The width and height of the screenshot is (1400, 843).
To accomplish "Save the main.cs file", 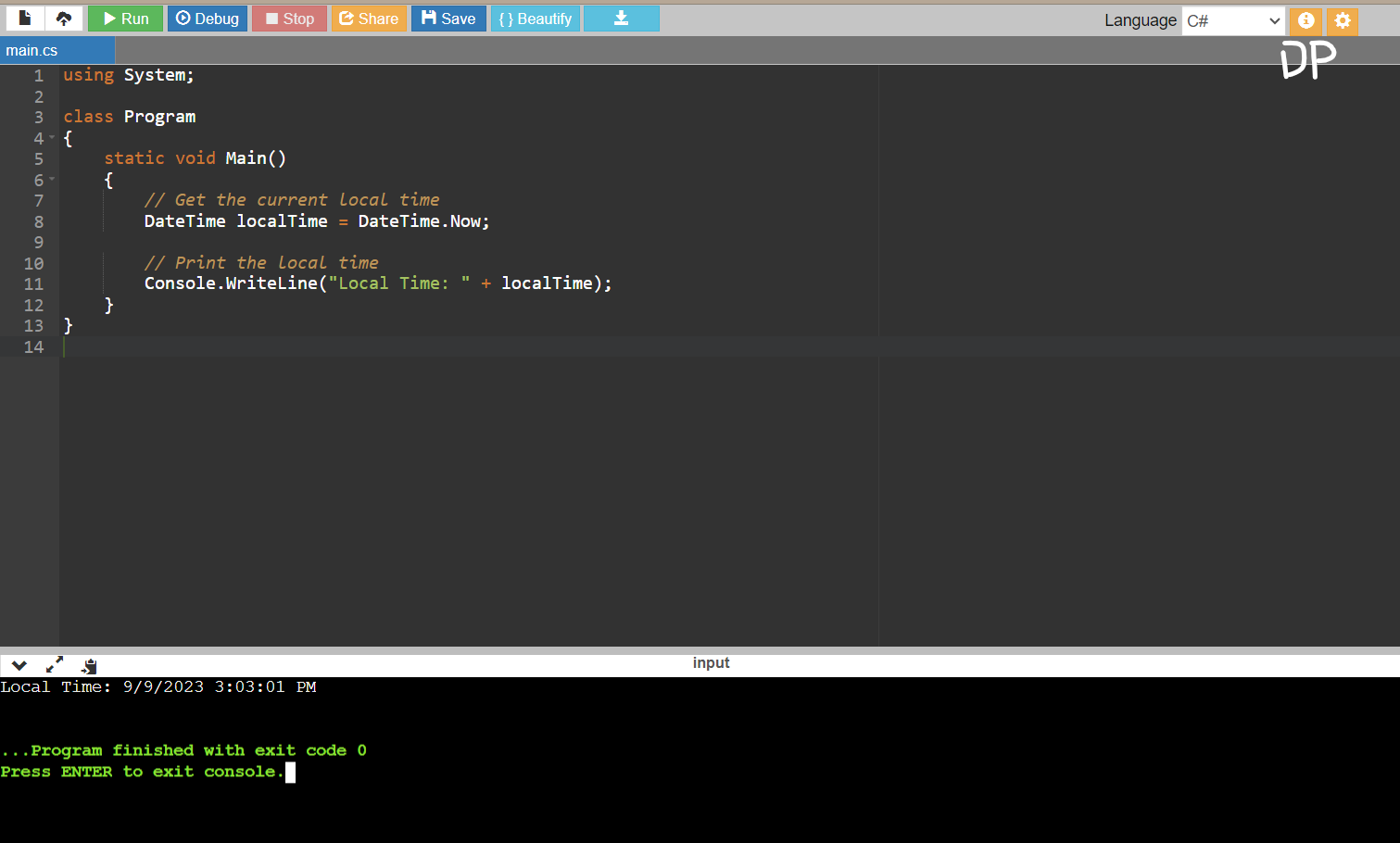I will pyautogui.click(x=448, y=18).
